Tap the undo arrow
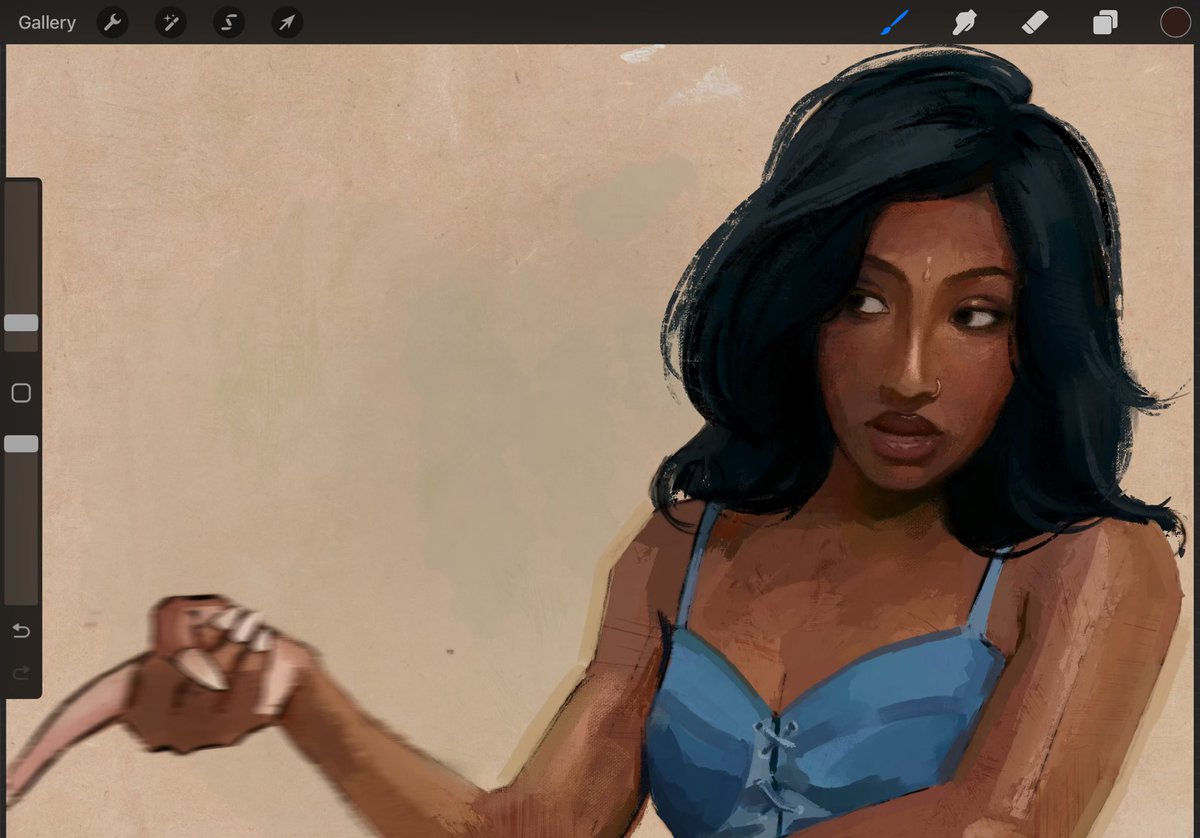The image size is (1200, 838). [x=21, y=631]
